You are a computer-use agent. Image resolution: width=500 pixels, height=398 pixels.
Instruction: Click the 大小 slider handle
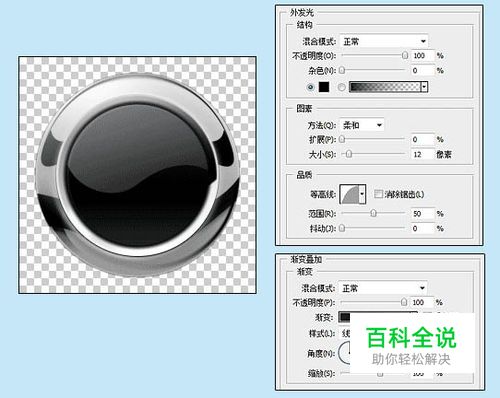coord(349,154)
